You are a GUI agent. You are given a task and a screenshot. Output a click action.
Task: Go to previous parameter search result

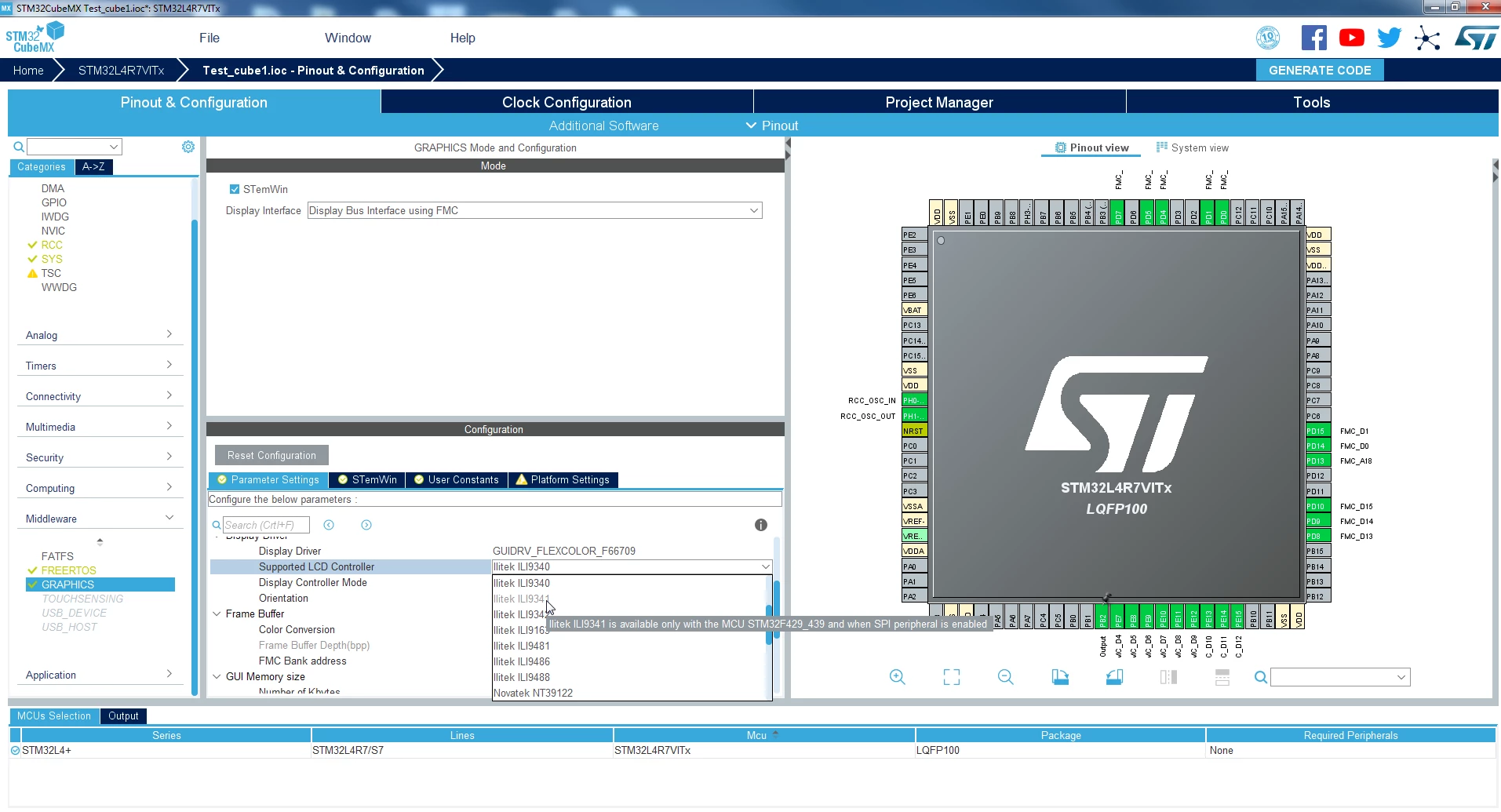(329, 525)
